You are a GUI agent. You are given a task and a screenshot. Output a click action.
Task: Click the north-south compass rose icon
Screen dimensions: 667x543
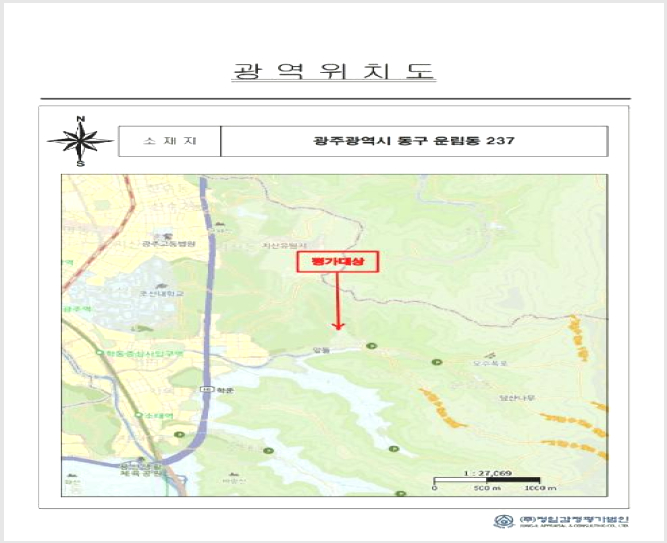click(x=80, y=141)
